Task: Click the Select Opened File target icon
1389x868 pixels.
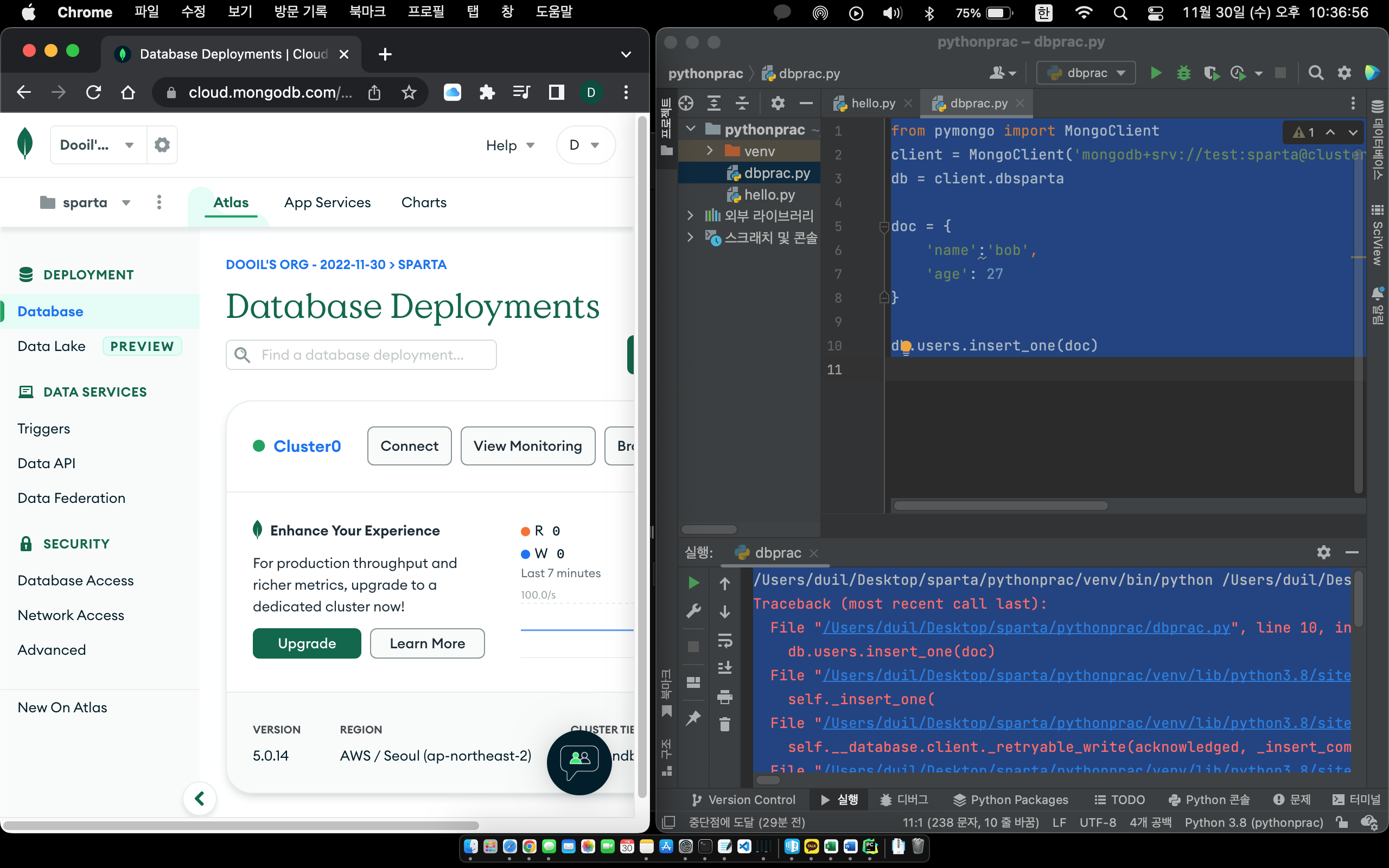Action: pos(686,103)
